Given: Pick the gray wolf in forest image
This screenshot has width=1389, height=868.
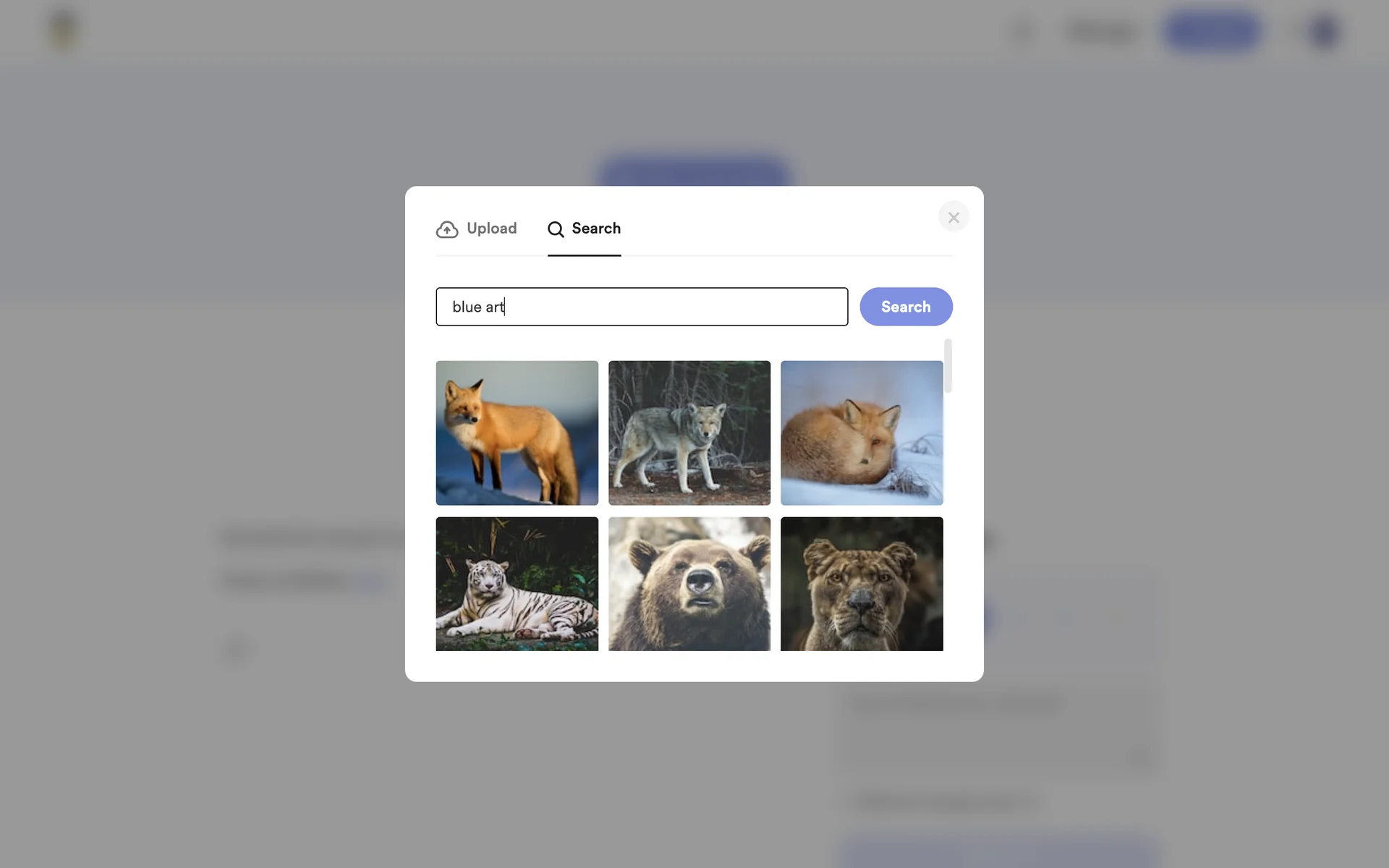Looking at the screenshot, I should [689, 433].
